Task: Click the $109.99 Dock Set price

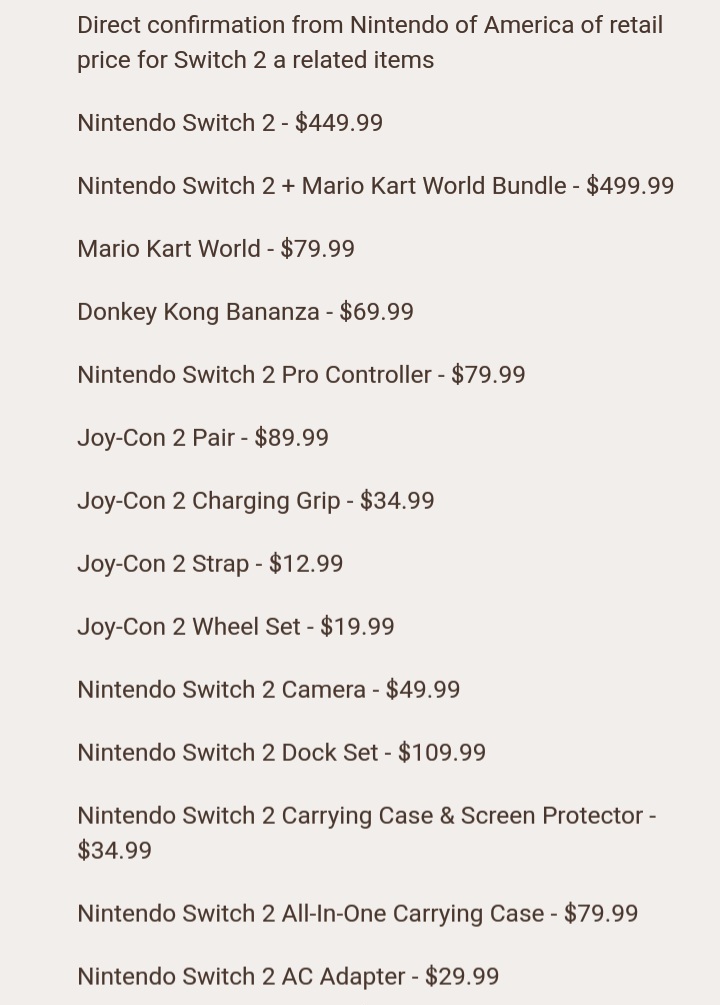Action: (x=442, y=752)
